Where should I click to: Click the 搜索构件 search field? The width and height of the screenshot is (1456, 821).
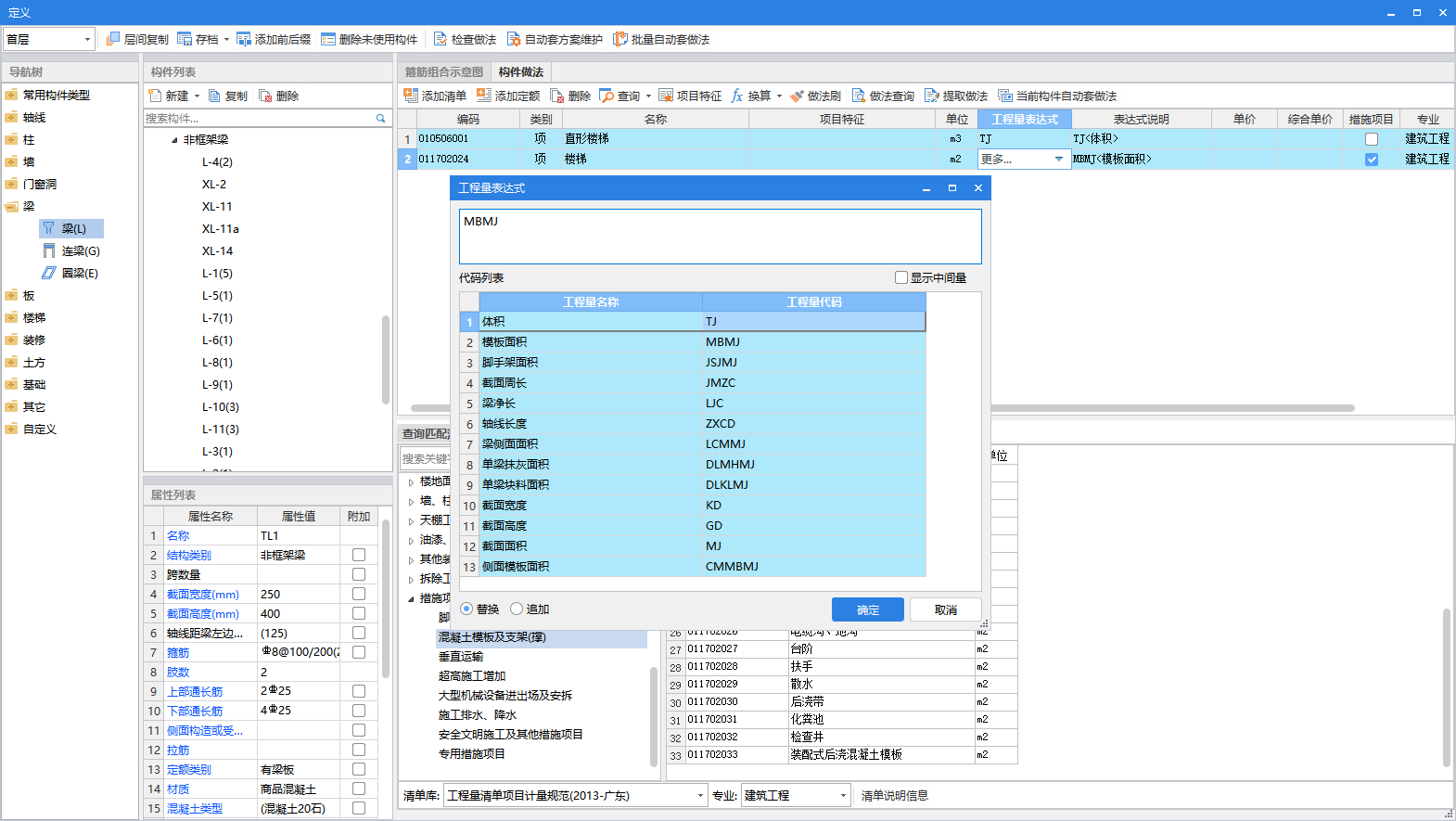click(x=259, y=118)
